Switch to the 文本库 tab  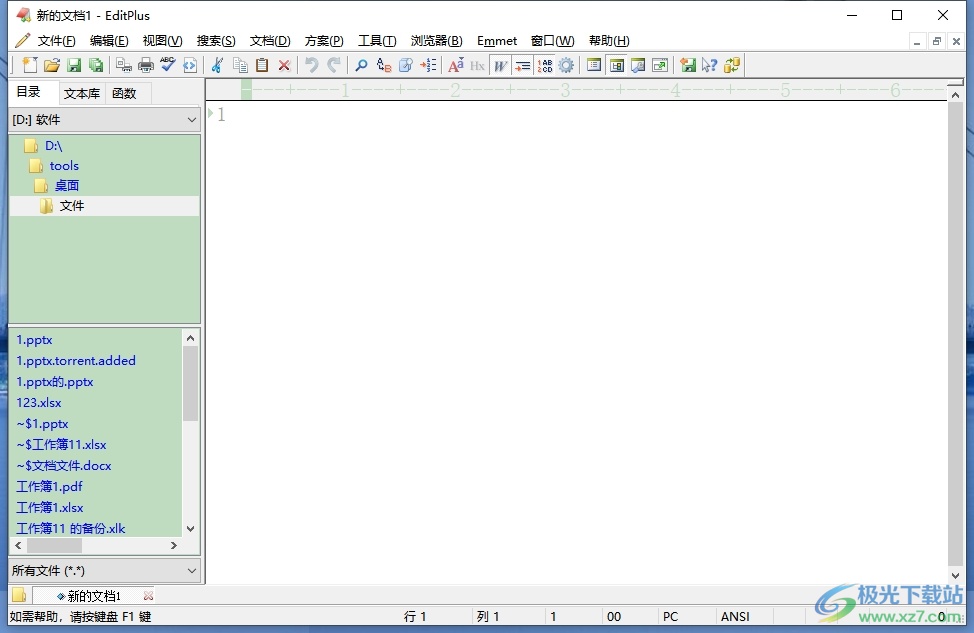coord(81,94)
